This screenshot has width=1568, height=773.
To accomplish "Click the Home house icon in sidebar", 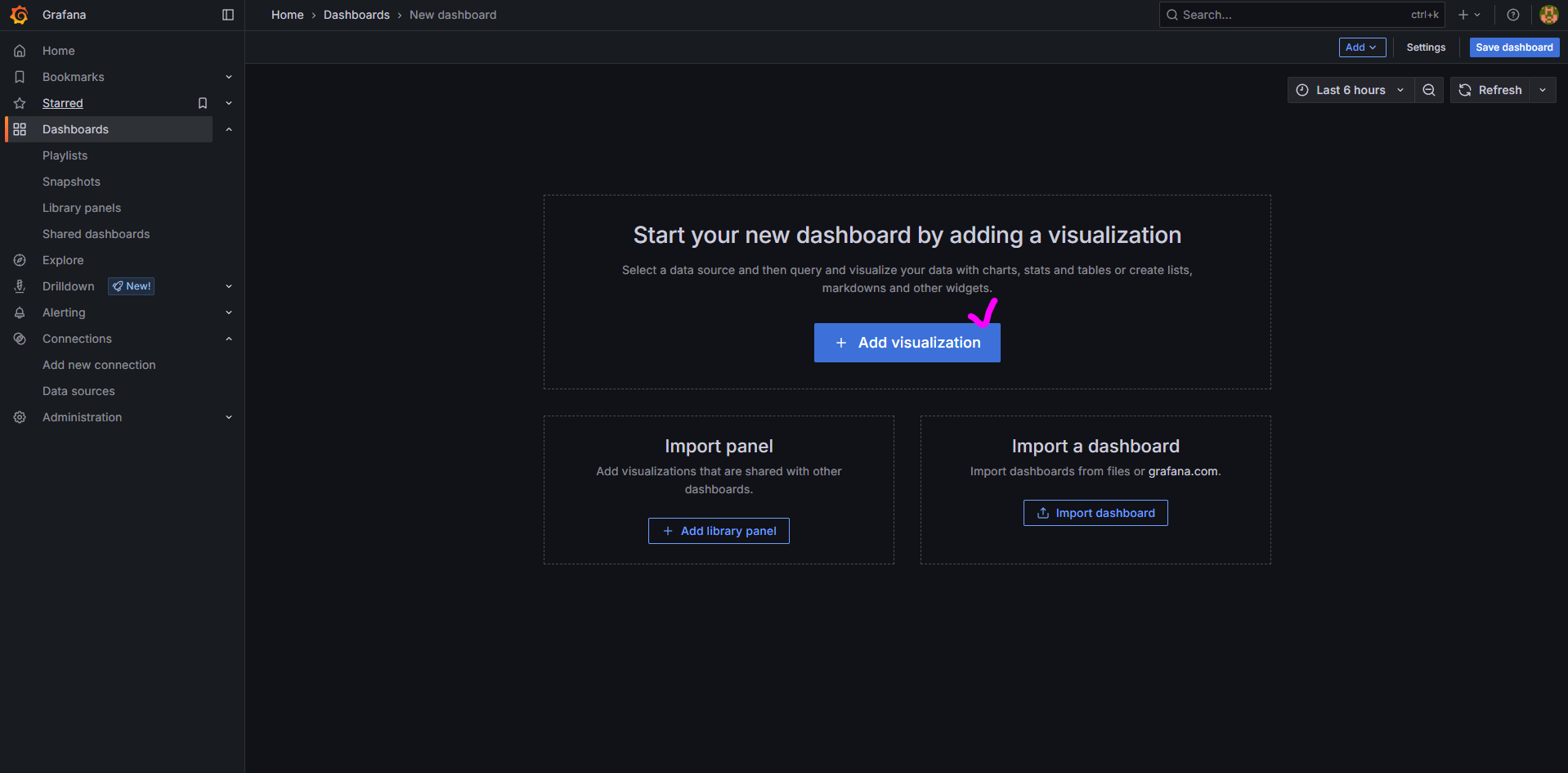I will 20,51.
